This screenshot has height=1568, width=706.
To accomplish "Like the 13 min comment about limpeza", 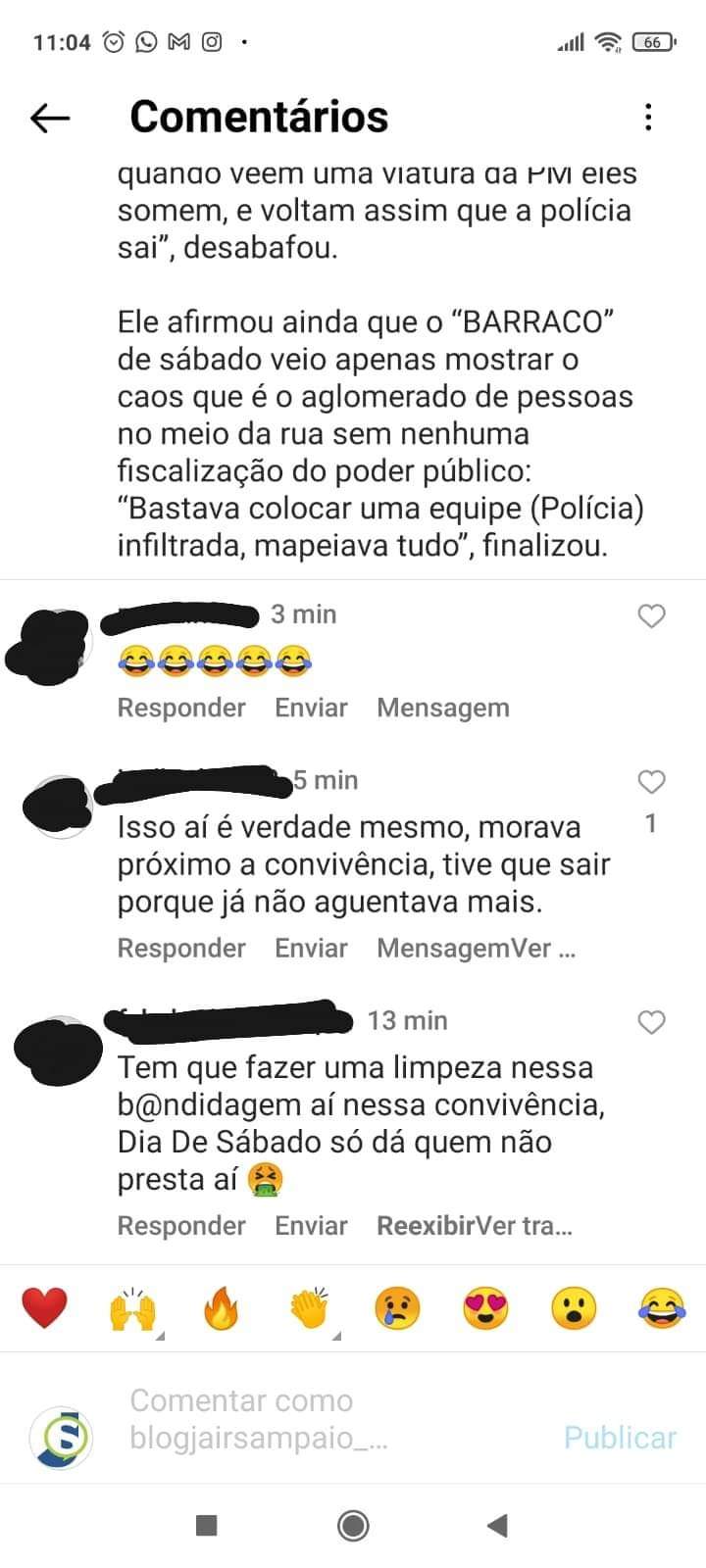I will point(651,1022).
